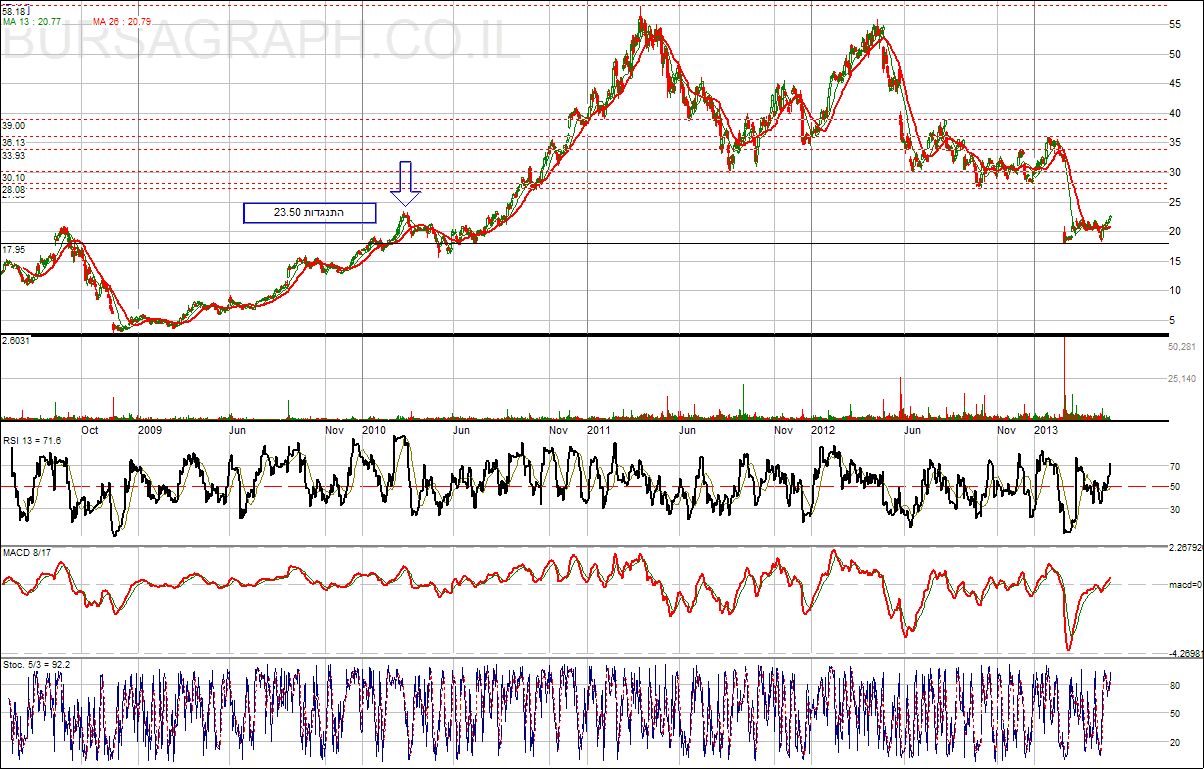Click the 17.95 horizontal support line label
The height and width of the screenshot is (769, 1204).
(x=14, y=249)
